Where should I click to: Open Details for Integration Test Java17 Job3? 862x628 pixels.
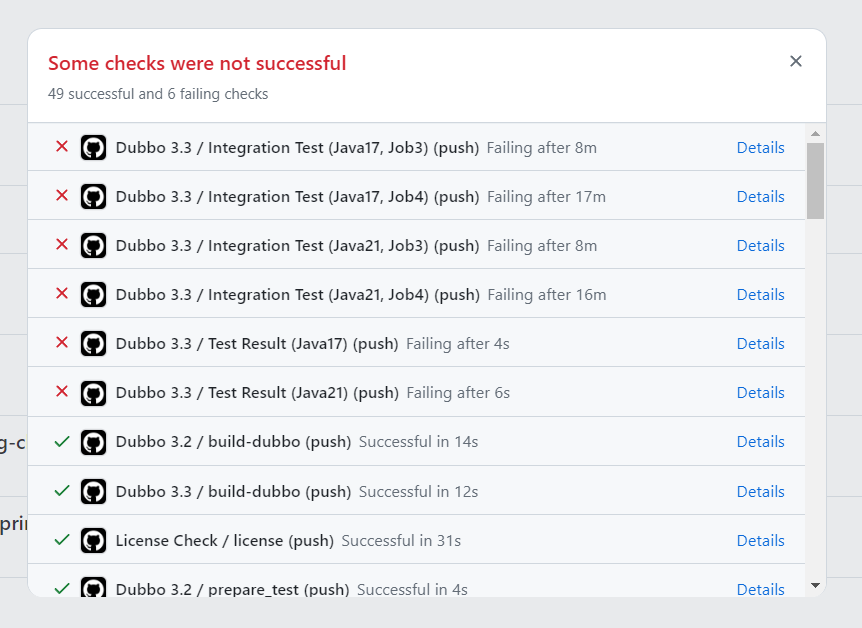[x=760, y=148]
